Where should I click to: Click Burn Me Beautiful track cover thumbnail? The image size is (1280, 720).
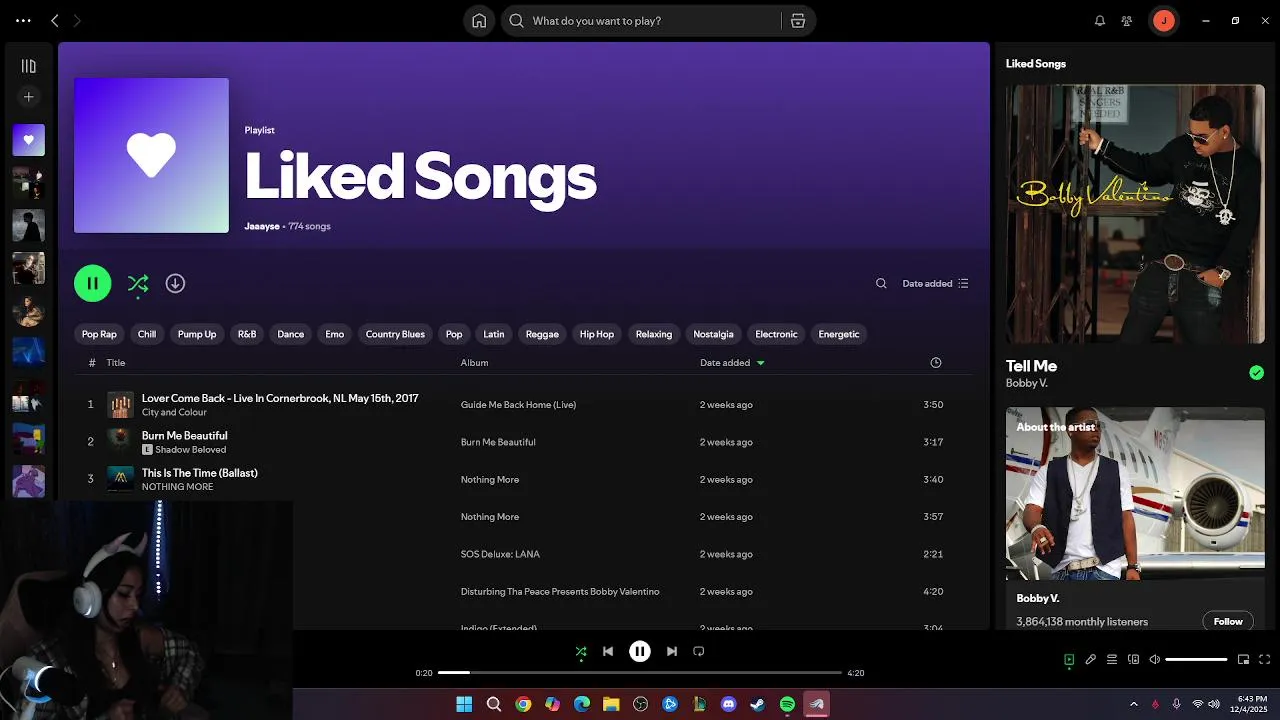tap(120, 442)
